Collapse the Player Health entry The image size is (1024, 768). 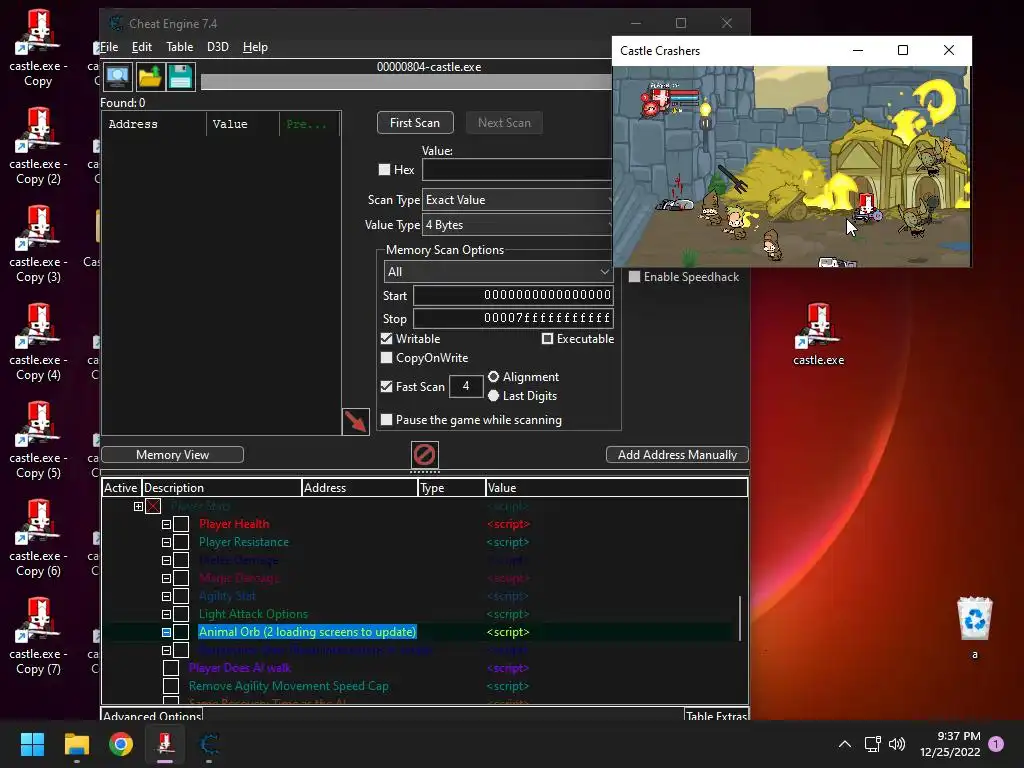tap(167, 524)
